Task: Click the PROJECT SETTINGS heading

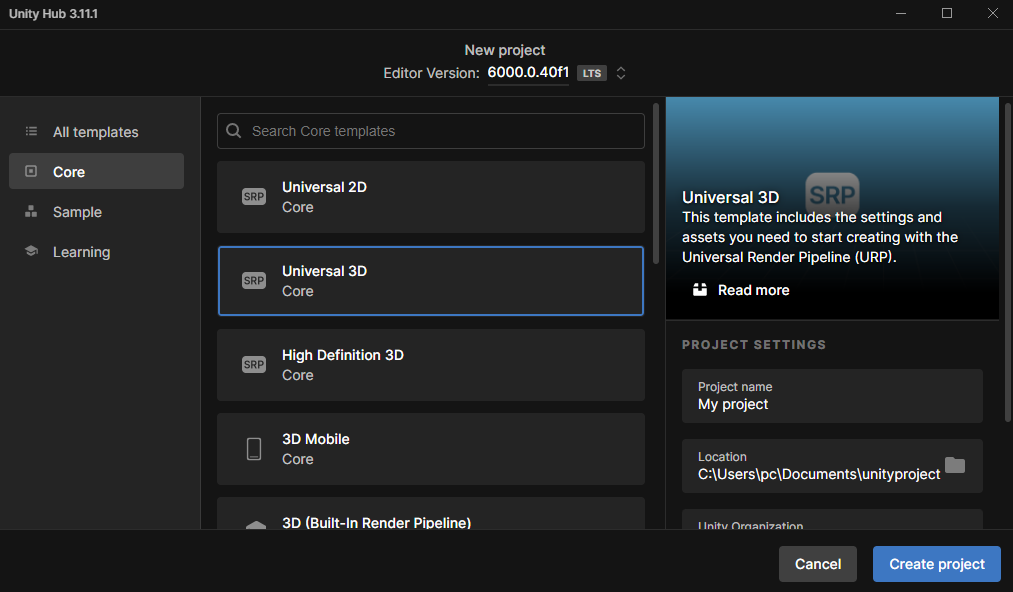Action: (x=754, y=344)
